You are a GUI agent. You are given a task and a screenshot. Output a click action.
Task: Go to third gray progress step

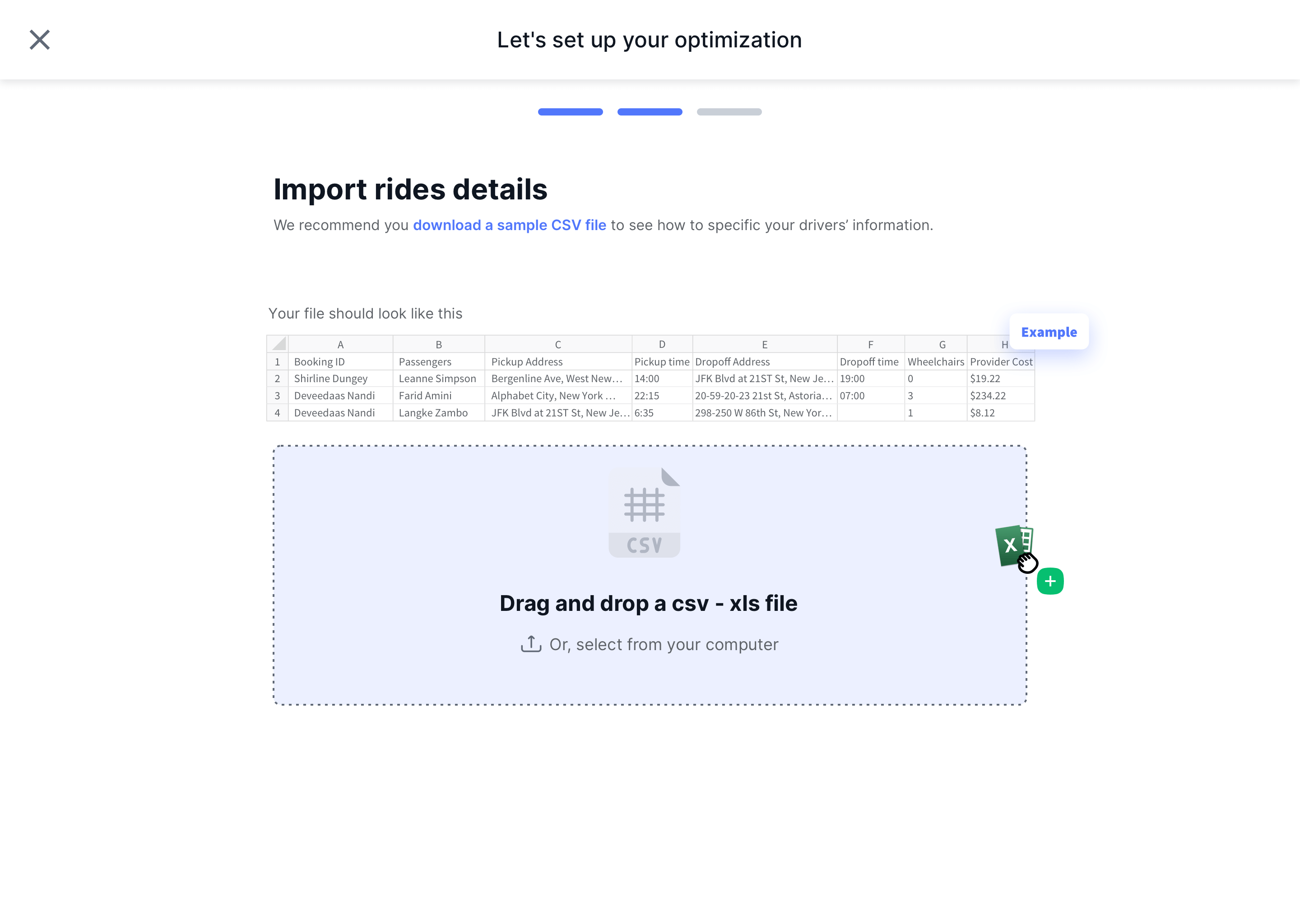pos(729,112)
